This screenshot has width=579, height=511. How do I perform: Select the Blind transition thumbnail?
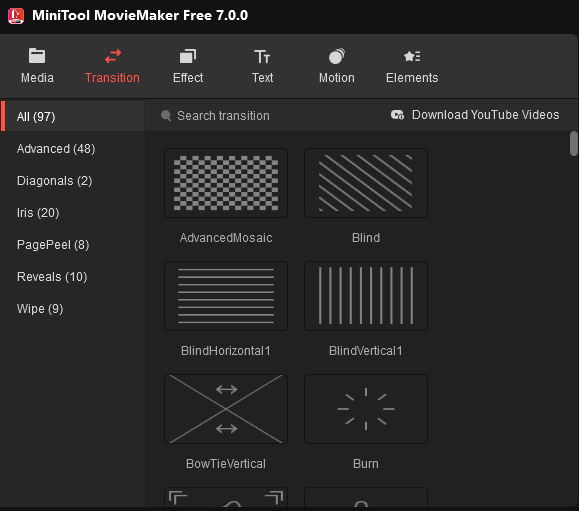[x=366, y=183]
